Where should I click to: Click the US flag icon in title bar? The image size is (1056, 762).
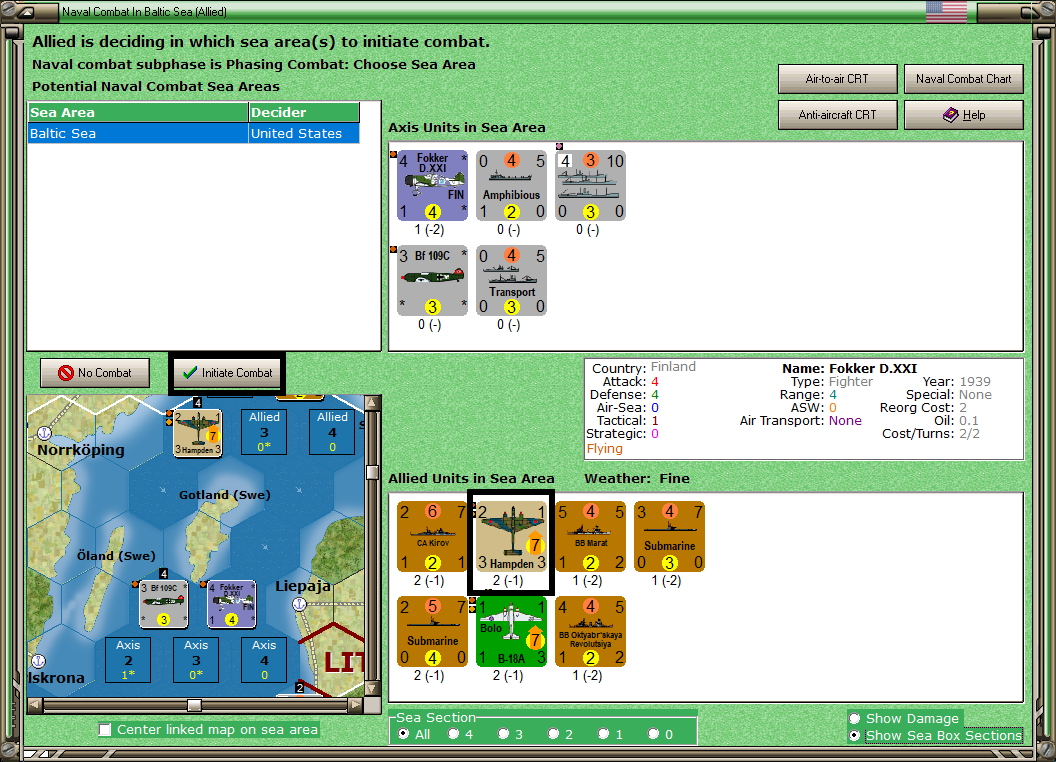point(946,11)
